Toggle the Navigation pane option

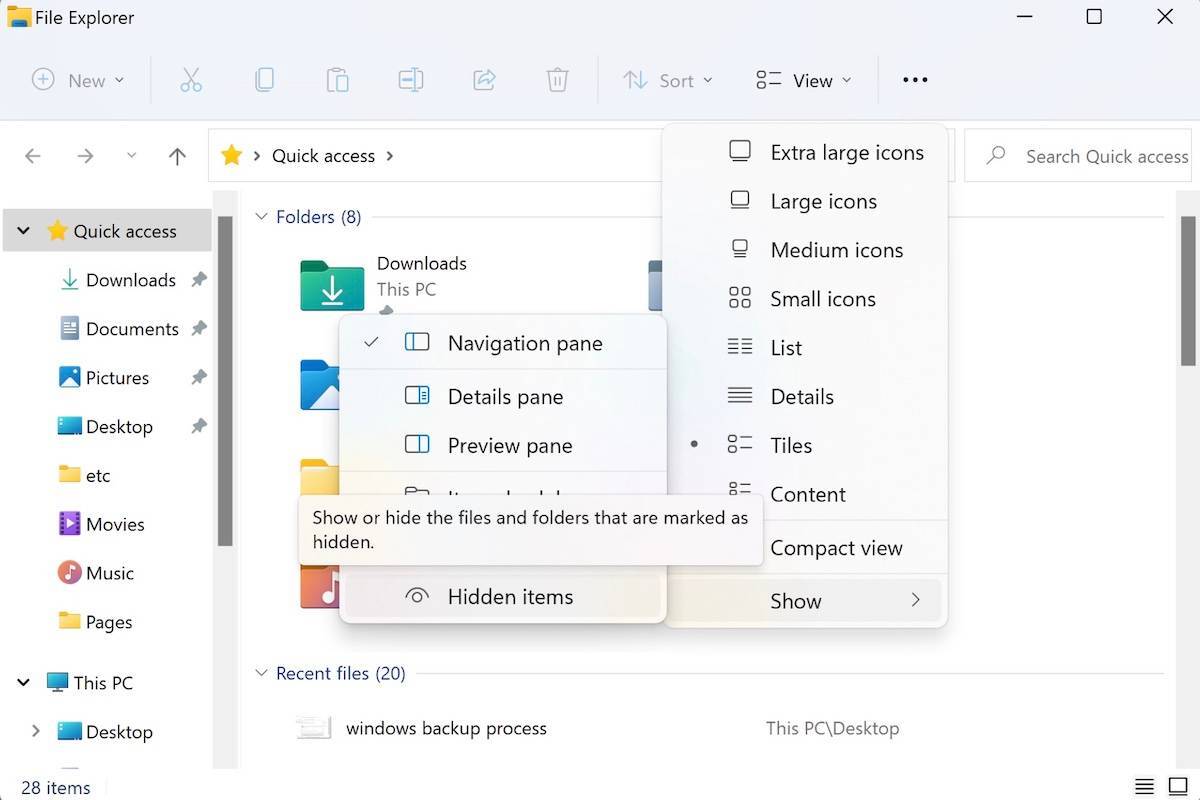(x=524, y=343)
